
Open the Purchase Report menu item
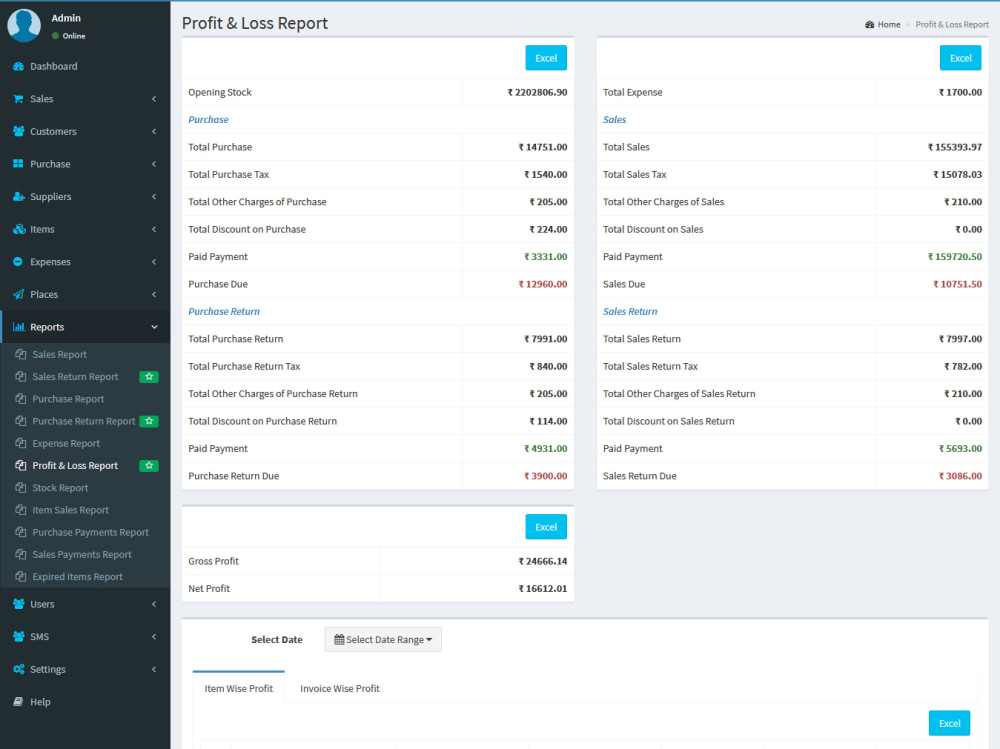[x=68, y=399]
